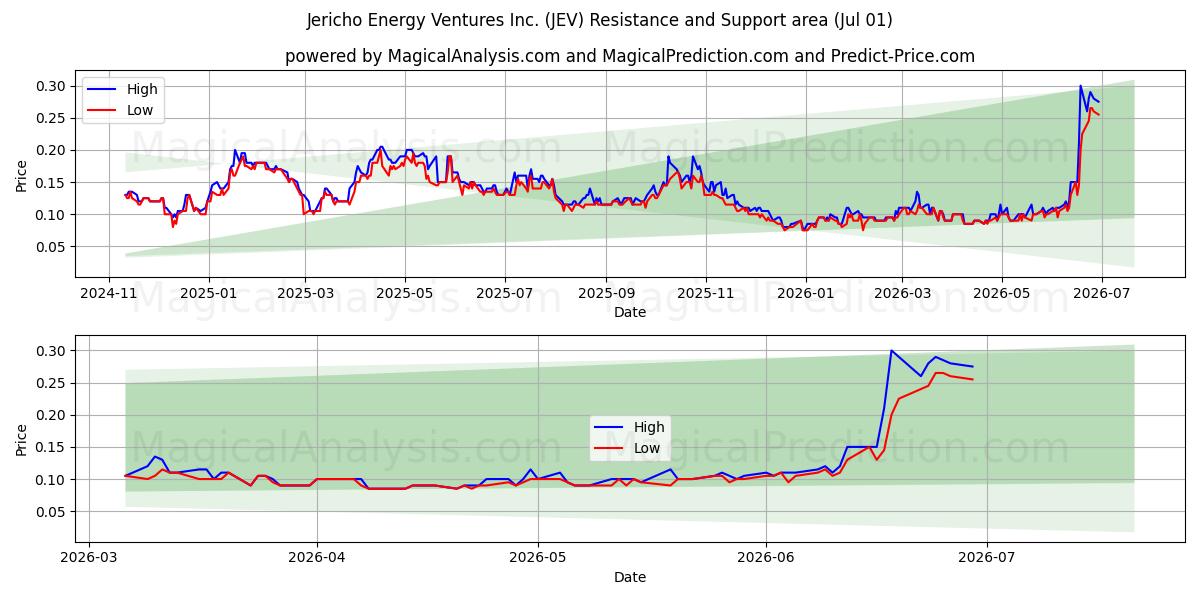Click the '0.15' y-axis tick in top chart

(x=51, y=183)
